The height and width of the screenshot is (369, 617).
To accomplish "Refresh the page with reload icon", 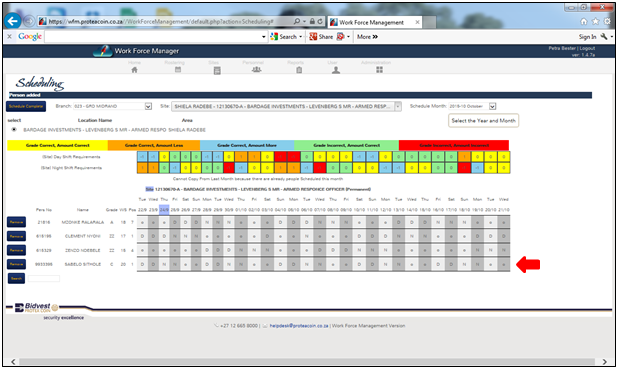I will point(320,21).
